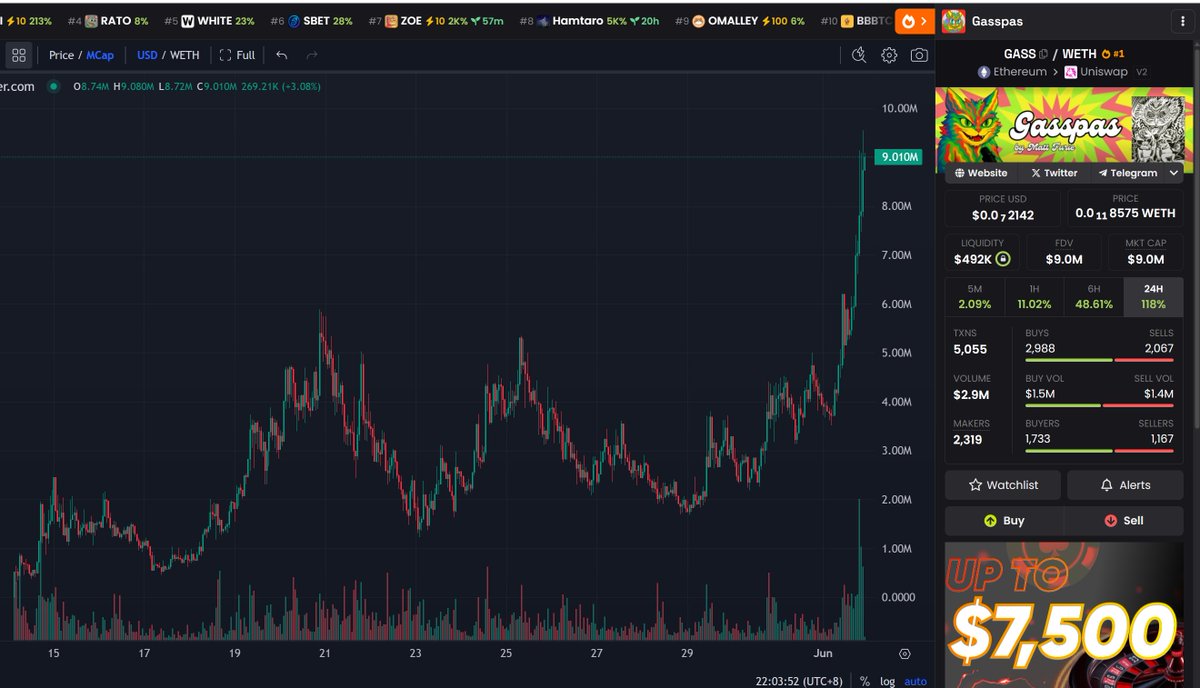Image resolution: width=1200 pixels, height=688 pixels.
Task: Click the Gasspas token avatar in header
Action: (x=954, y=20)
